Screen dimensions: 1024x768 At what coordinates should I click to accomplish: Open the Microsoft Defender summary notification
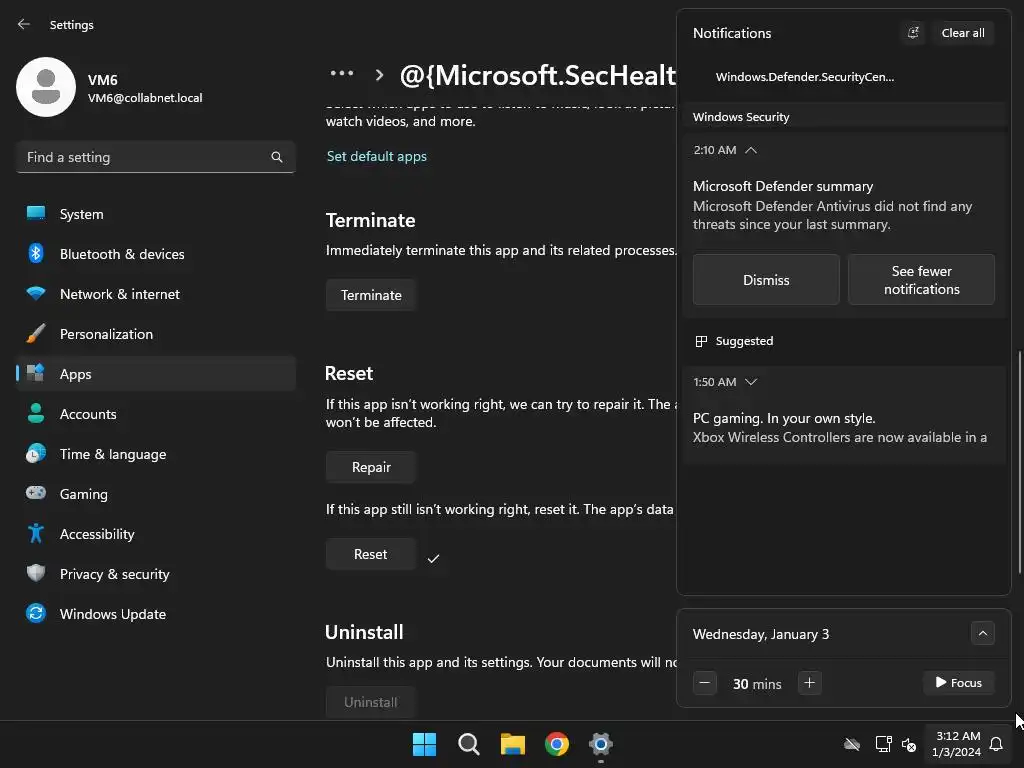[x=843, y=205]
